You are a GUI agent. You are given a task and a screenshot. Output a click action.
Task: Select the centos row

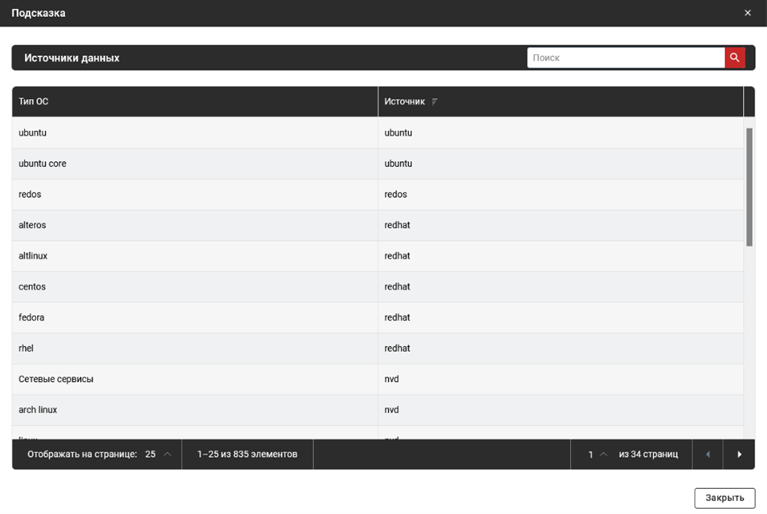pyautogui.click(x=378, y=287)
